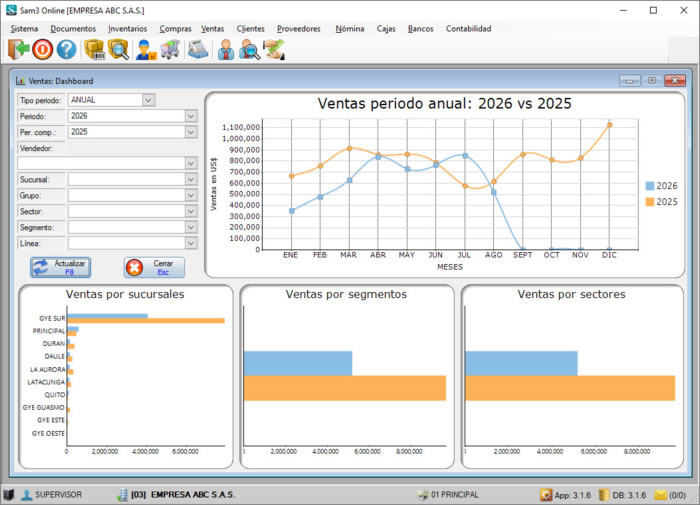Click the mail envelope icon in status bar
This screenshot has height=505, width=700.
[x=660, y=495]
